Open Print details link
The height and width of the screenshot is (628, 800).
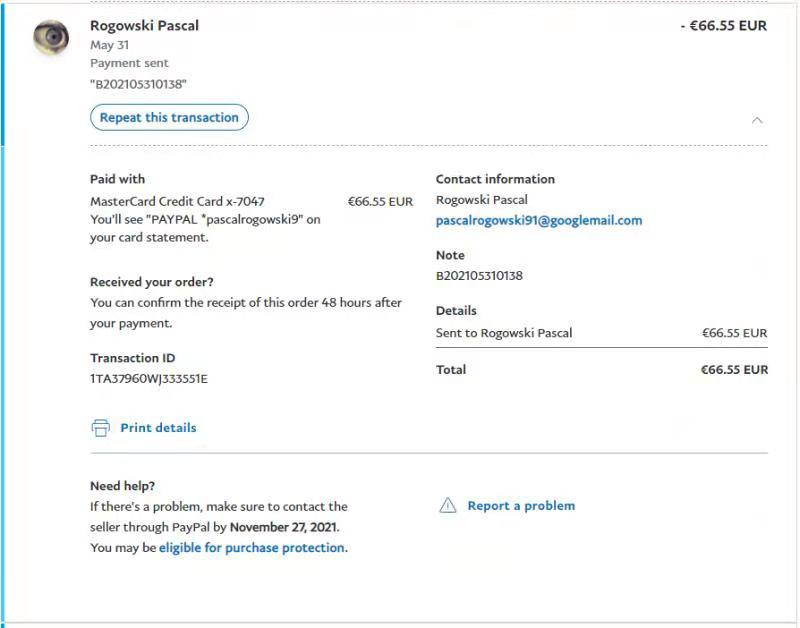(158, 428)
